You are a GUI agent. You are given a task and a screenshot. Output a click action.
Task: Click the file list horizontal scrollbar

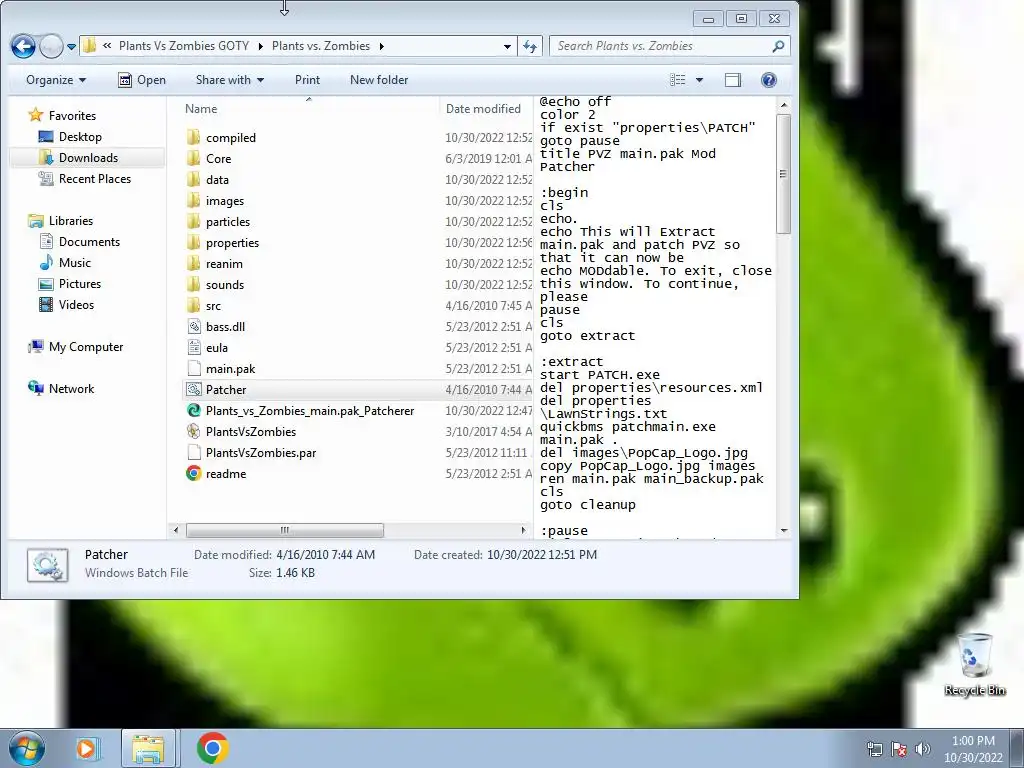coord(285,530)
